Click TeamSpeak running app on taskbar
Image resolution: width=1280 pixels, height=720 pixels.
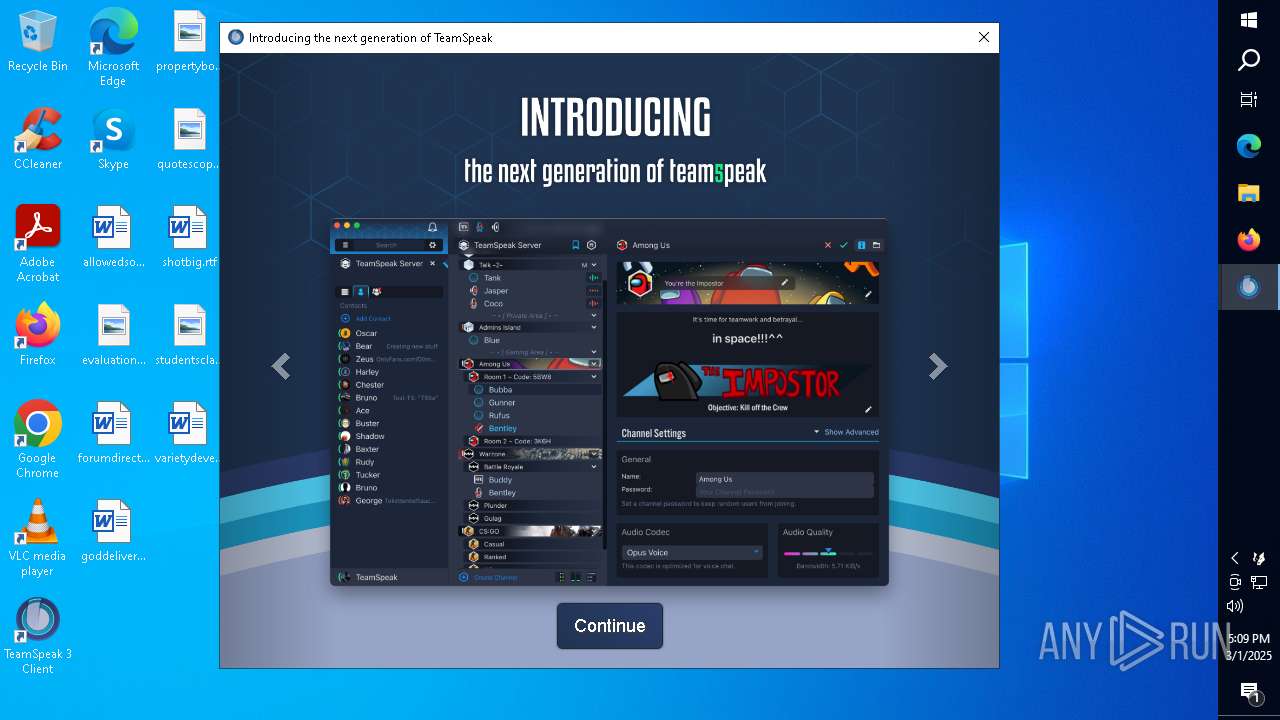point(1249,287)
